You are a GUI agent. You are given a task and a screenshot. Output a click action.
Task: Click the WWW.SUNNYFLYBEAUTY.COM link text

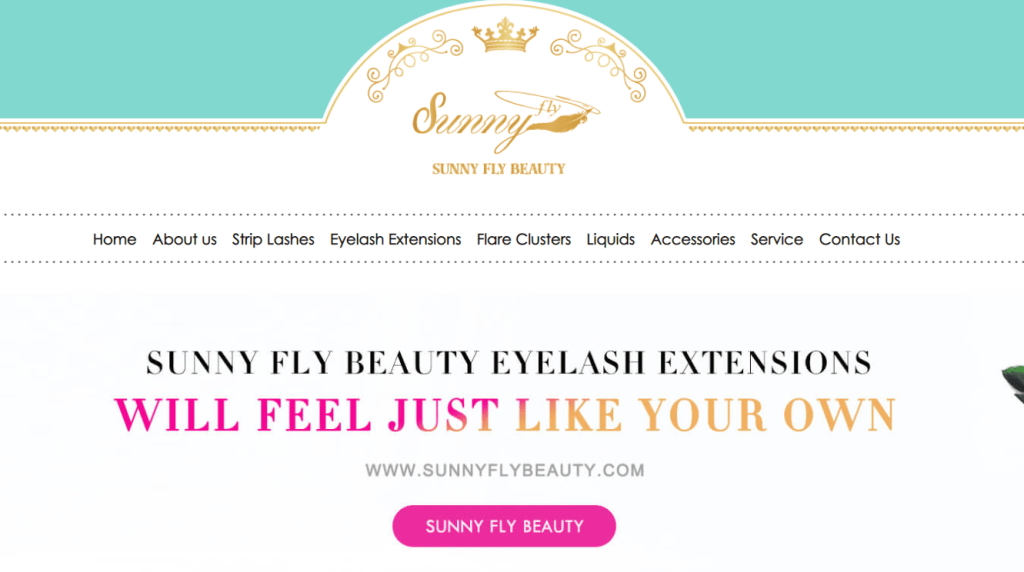pyautogui.click(x=505, y=470)
